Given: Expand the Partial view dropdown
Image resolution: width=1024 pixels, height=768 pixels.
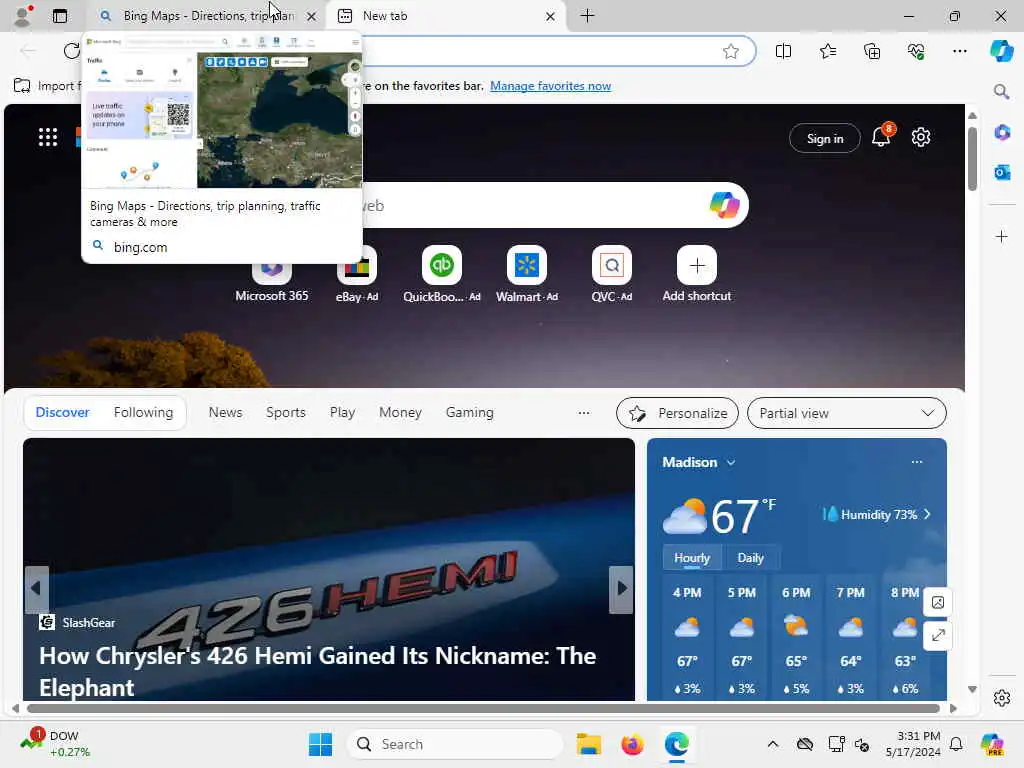Looking at the screenshot, I should 846,413.
